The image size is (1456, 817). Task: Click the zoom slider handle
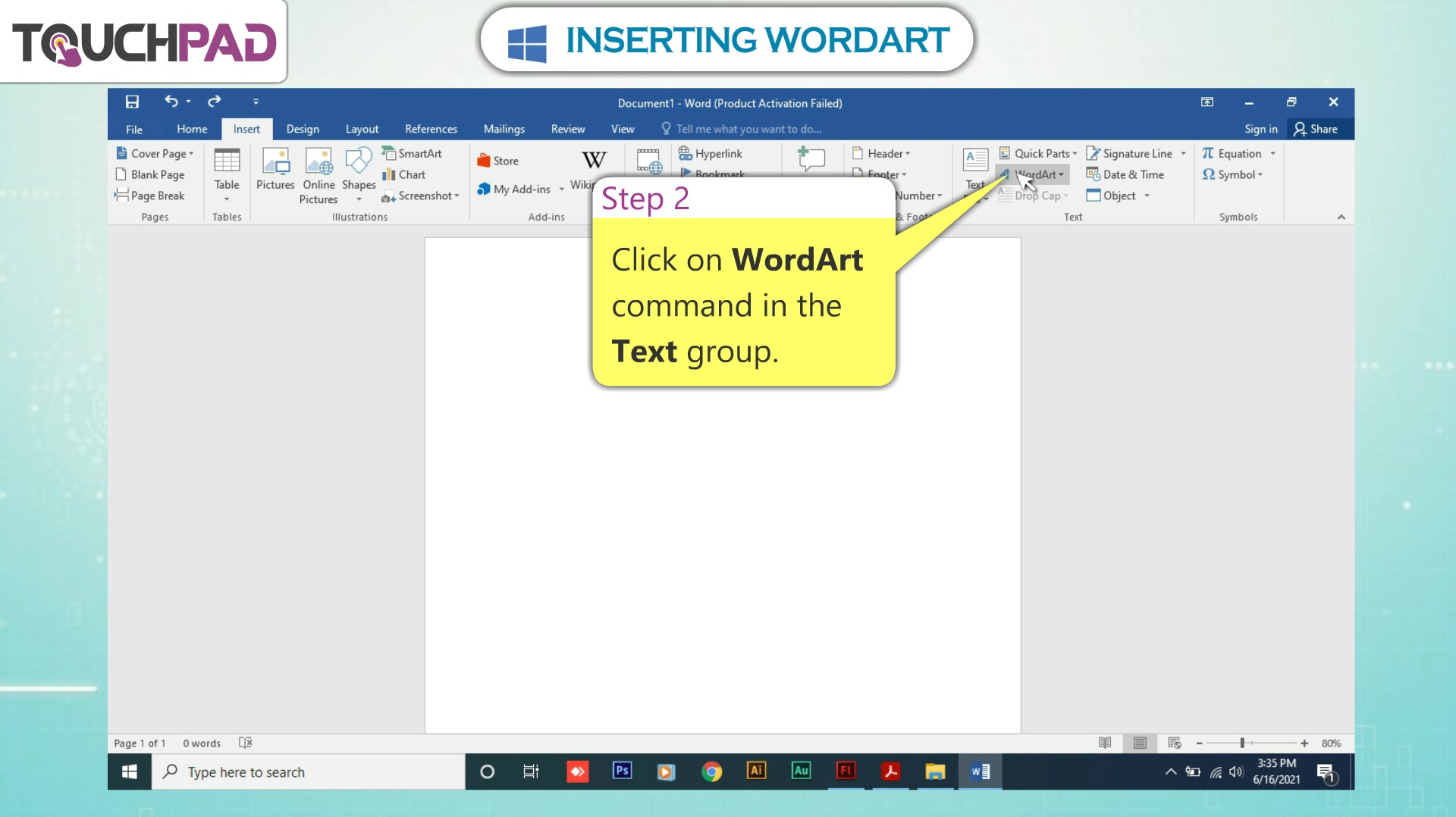tap(1242, 743)
